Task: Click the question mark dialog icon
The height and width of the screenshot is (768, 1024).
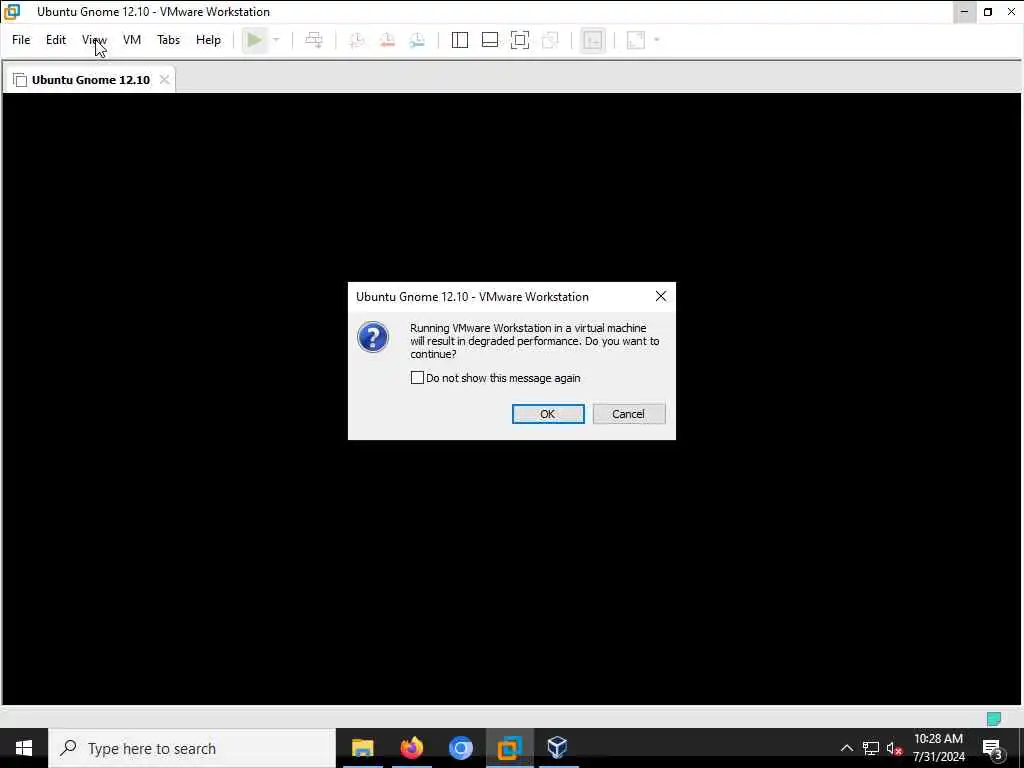Action: [x=373, y=337]
